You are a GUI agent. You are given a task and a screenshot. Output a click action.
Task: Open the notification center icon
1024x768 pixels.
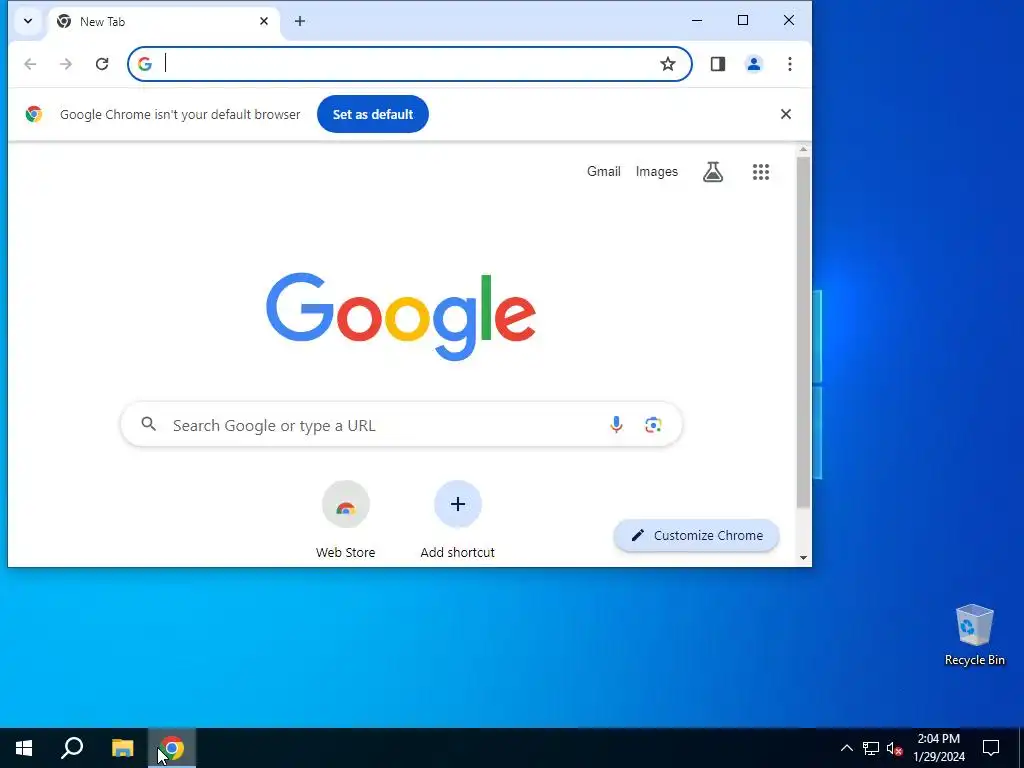(x=991, y=748)
